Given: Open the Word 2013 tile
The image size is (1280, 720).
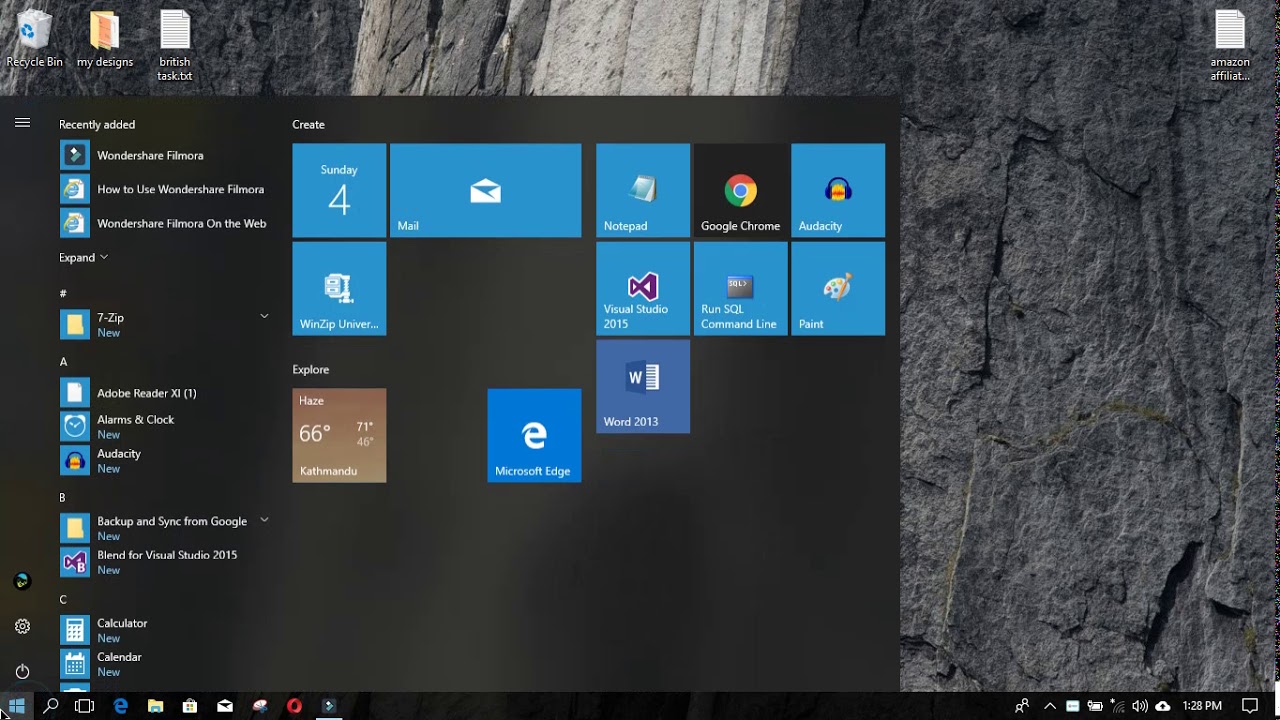Looking at the screenshot, I should pyautogui.click(x=643, y=386).
